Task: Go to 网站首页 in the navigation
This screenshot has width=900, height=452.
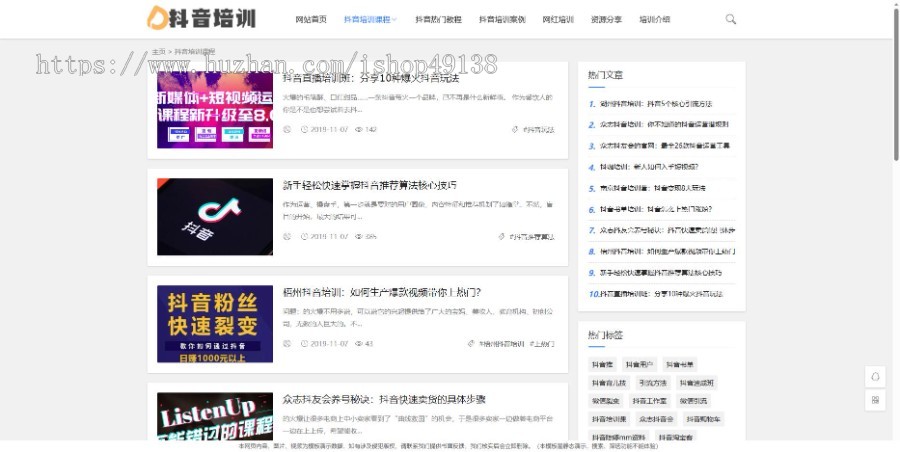Action: 311,20
